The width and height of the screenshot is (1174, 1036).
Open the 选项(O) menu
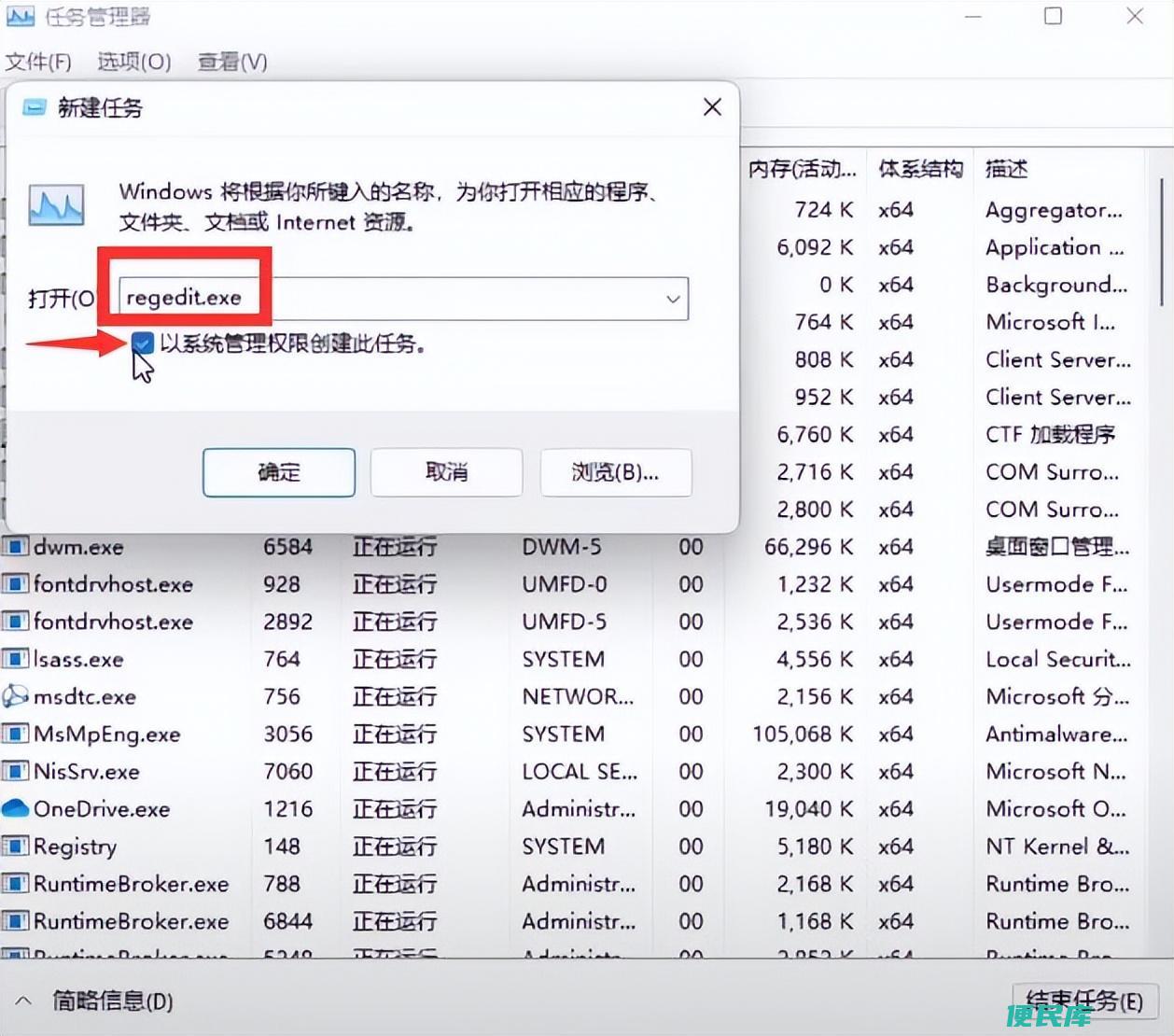pos(134,62)
